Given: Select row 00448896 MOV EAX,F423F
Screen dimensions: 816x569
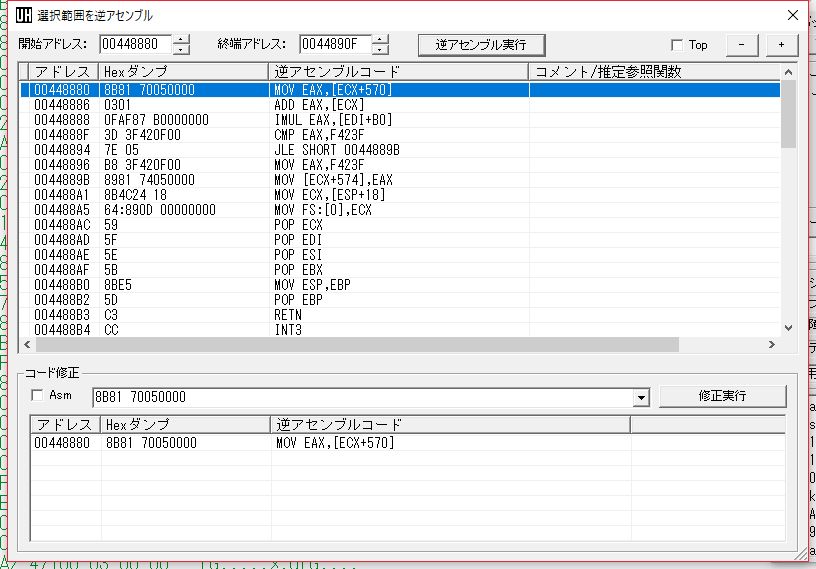Looking at the screenshot, I should pos(400,165).
